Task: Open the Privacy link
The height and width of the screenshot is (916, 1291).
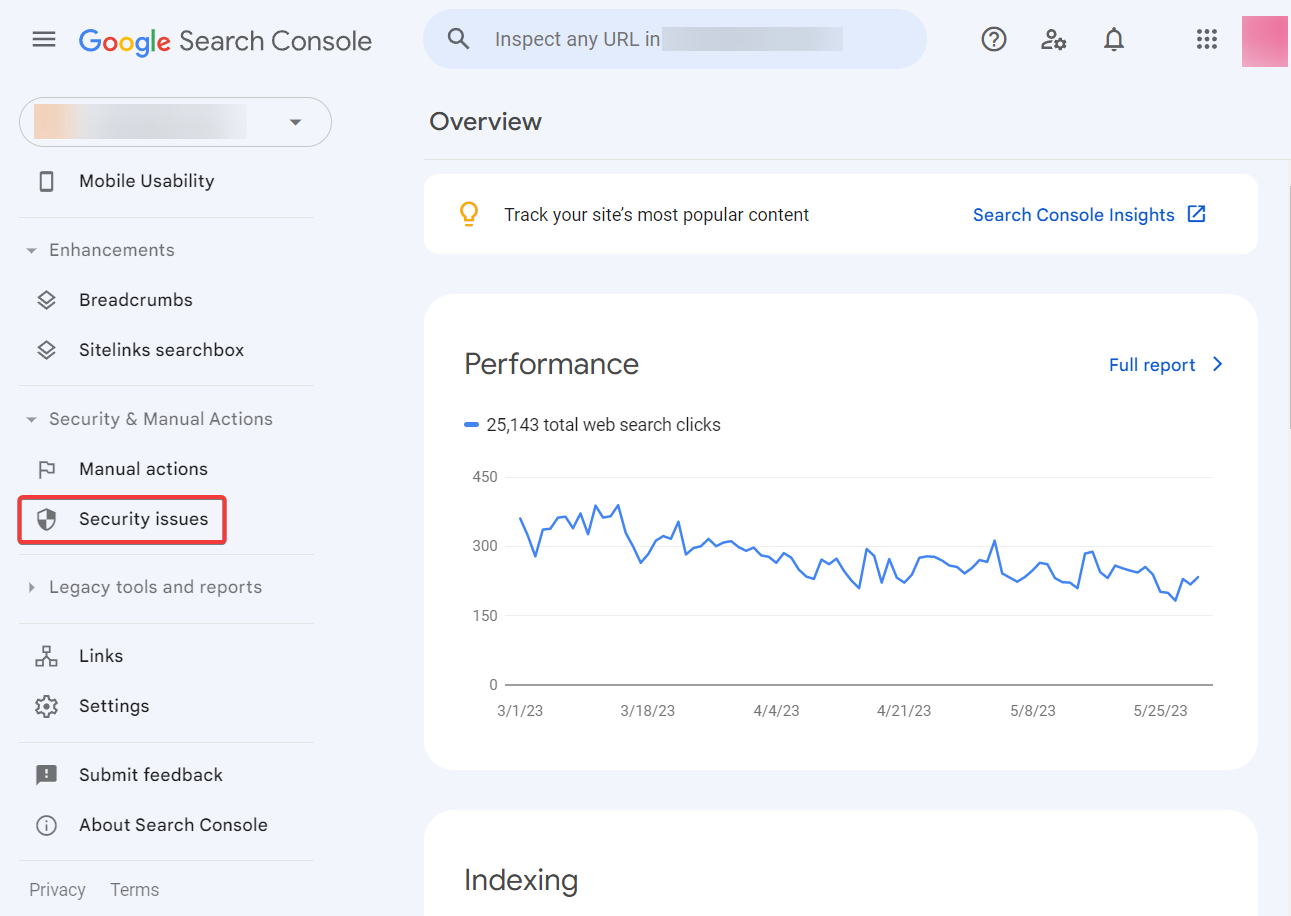Action: [57, 890]
